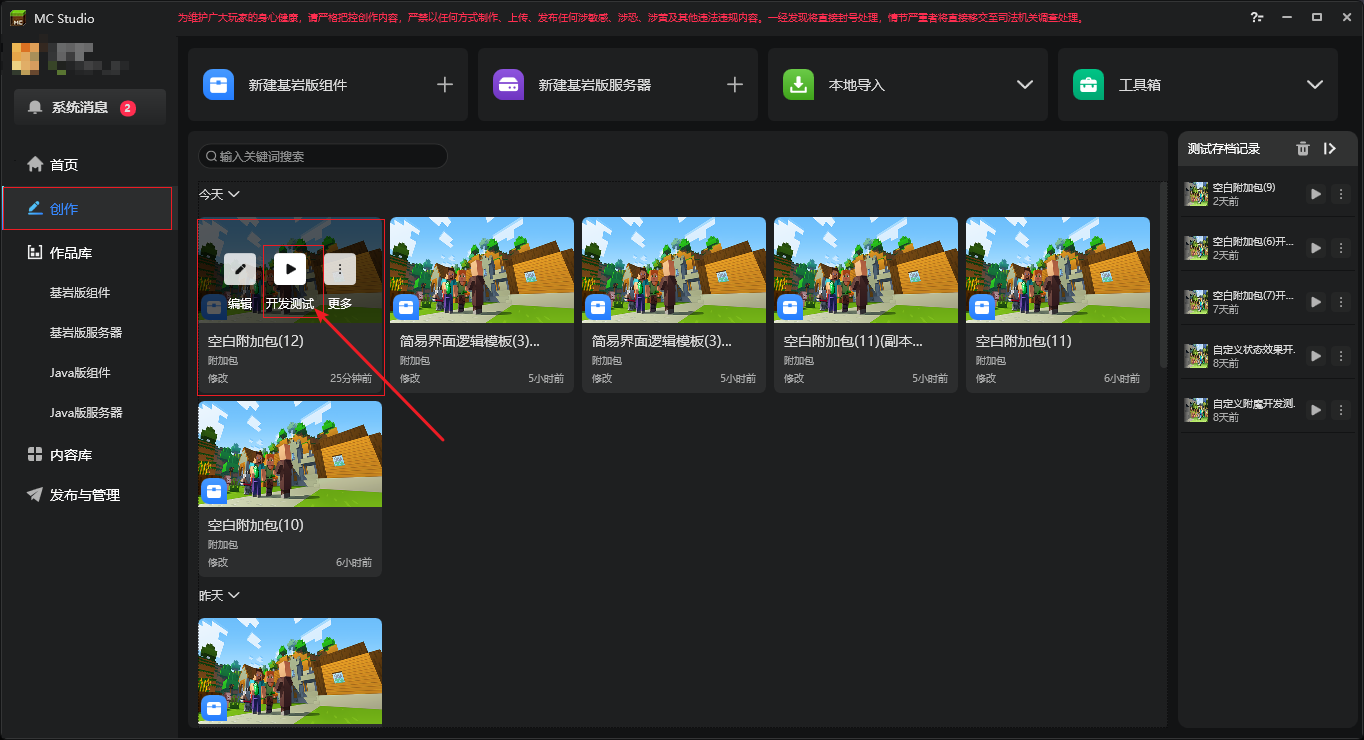Expand the 工具箱 dropdown chevron
Viewport: 1364px width, 740px height.
click(1315, 85)
